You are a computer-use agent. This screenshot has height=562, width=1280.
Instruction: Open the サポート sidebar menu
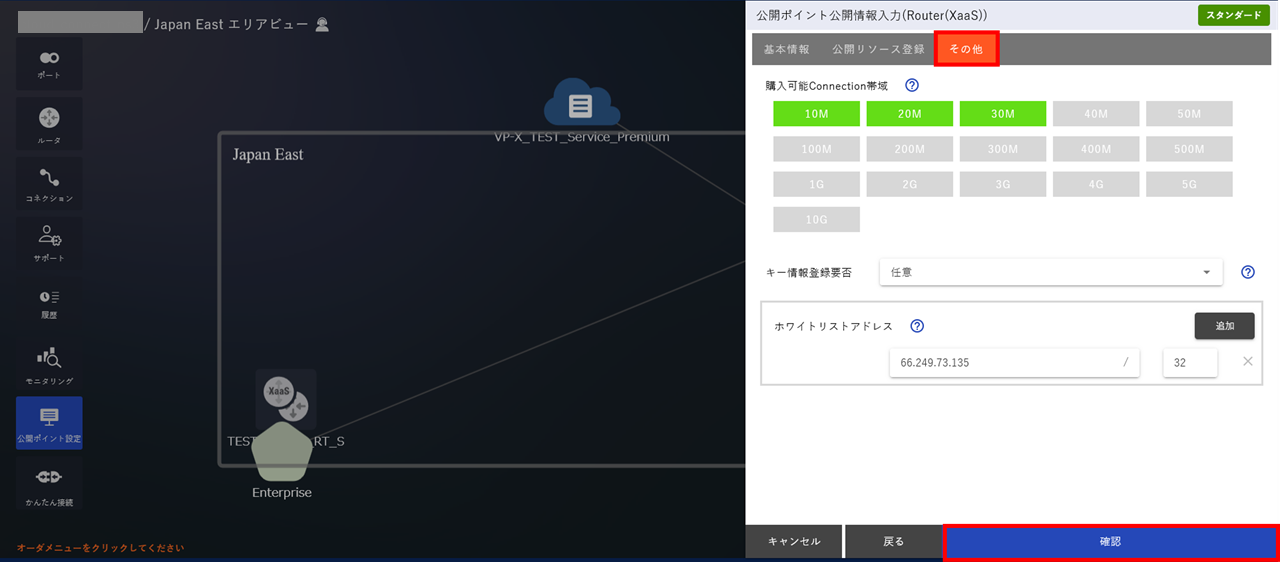click(49, 244)
